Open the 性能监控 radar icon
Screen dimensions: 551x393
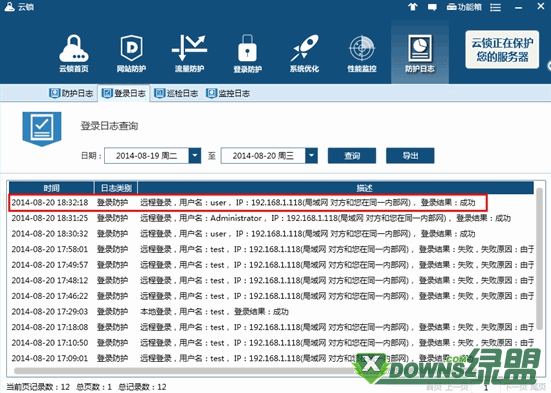pyautogui.click(x=362, y=53)
